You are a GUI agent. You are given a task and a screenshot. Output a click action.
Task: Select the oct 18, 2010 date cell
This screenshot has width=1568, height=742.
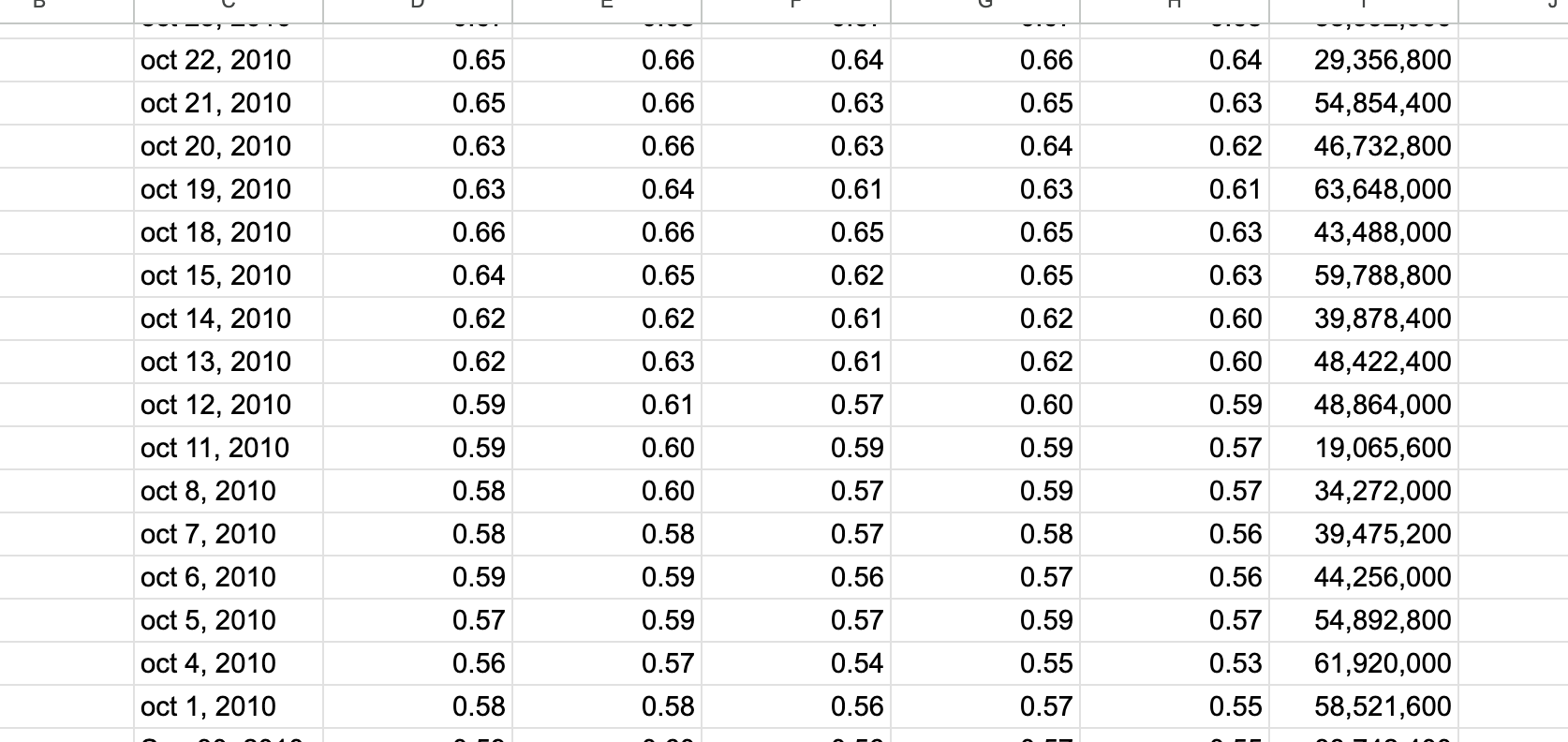point(229,232)
